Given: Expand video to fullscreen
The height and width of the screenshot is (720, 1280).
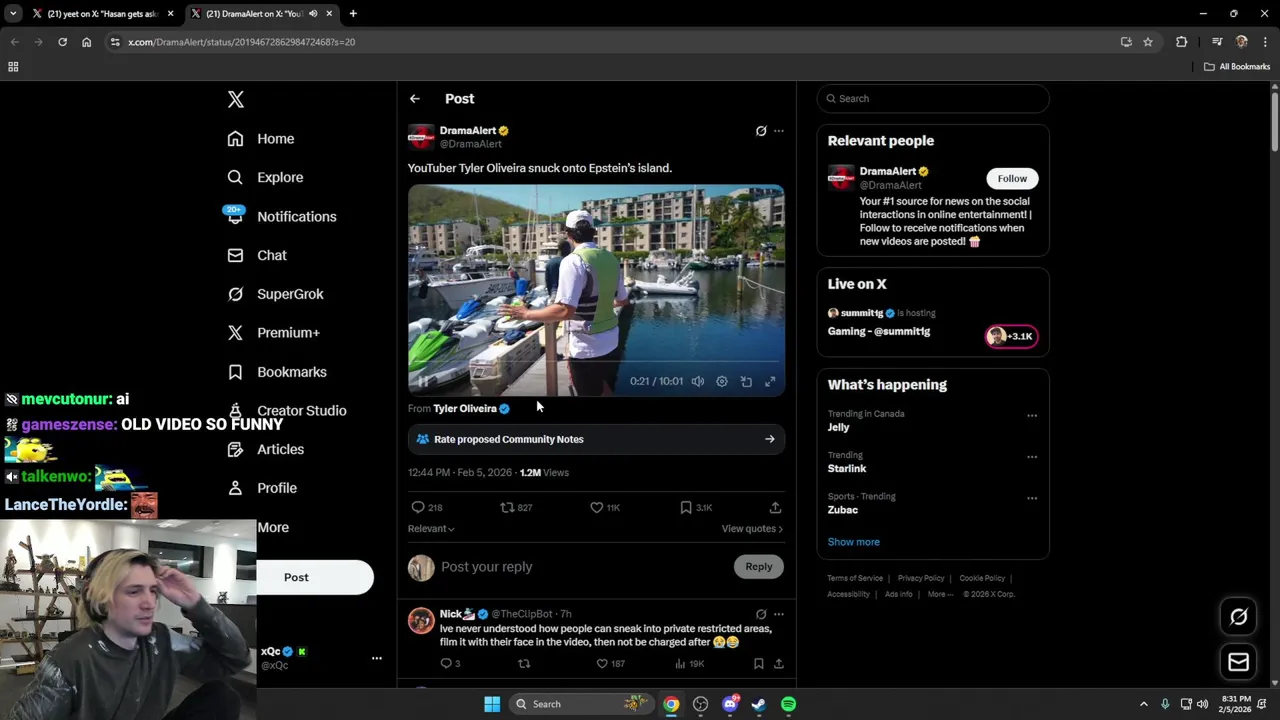Looking at the screenshot, I should (770, 381).
